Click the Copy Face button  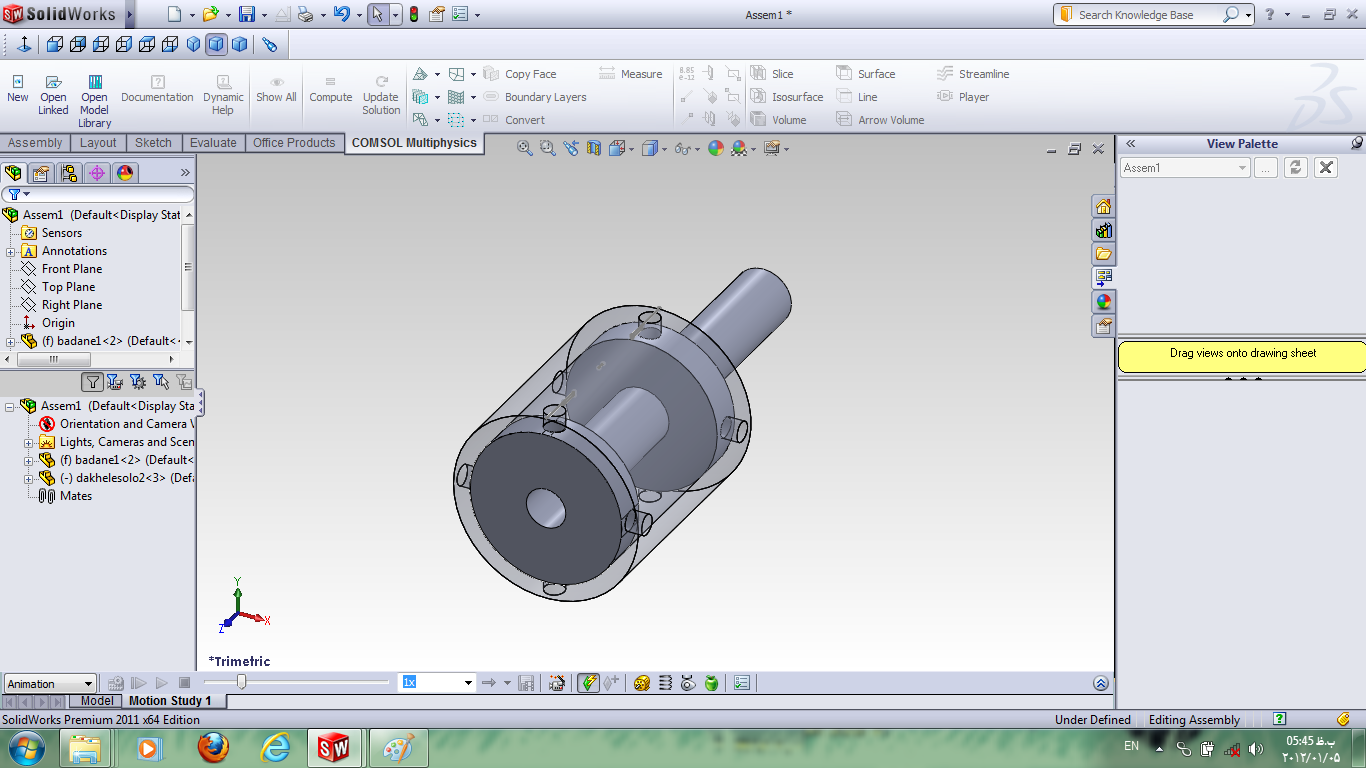(520, 74)
